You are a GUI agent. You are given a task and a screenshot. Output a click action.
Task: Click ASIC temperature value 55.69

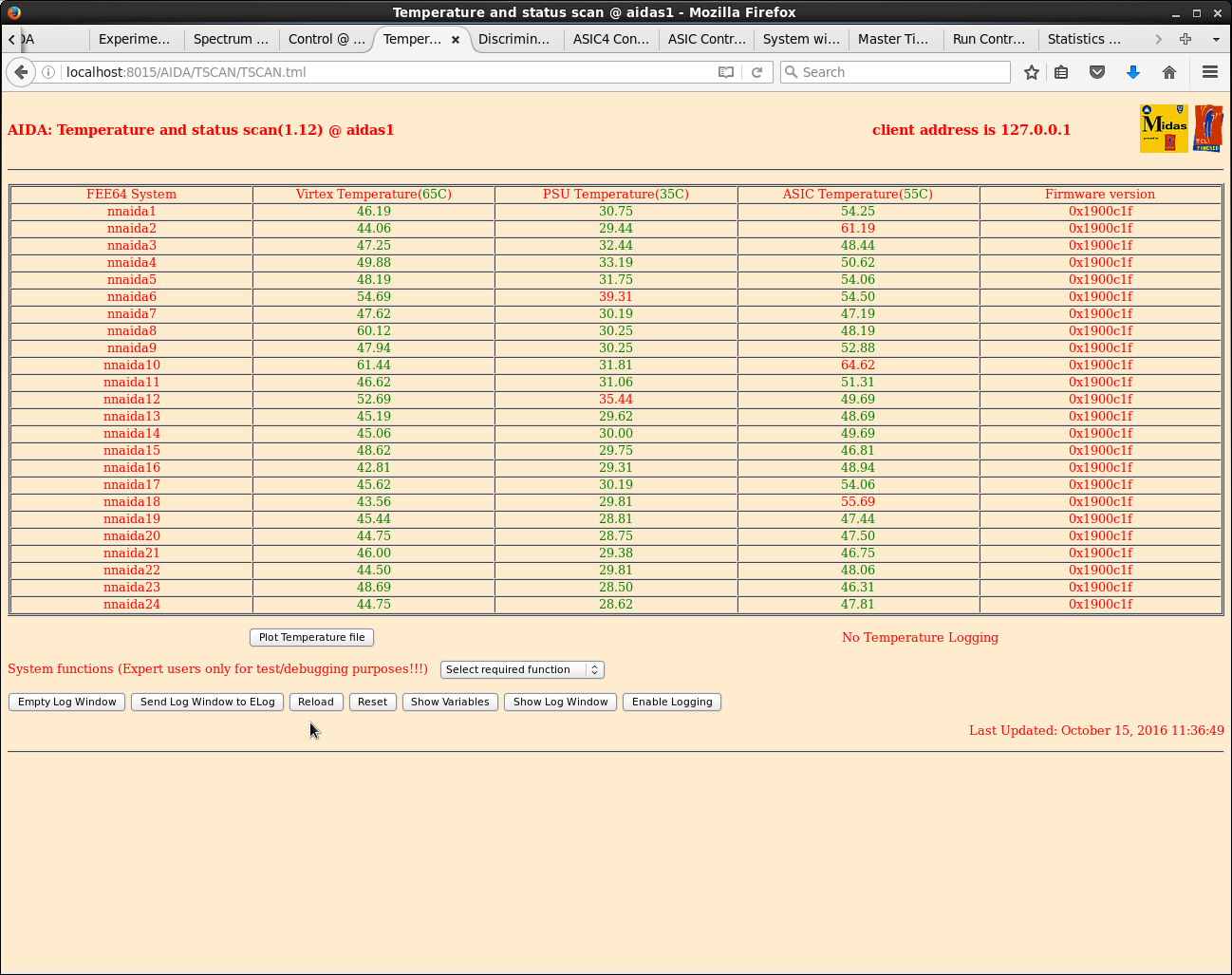[x=858, y=502]
